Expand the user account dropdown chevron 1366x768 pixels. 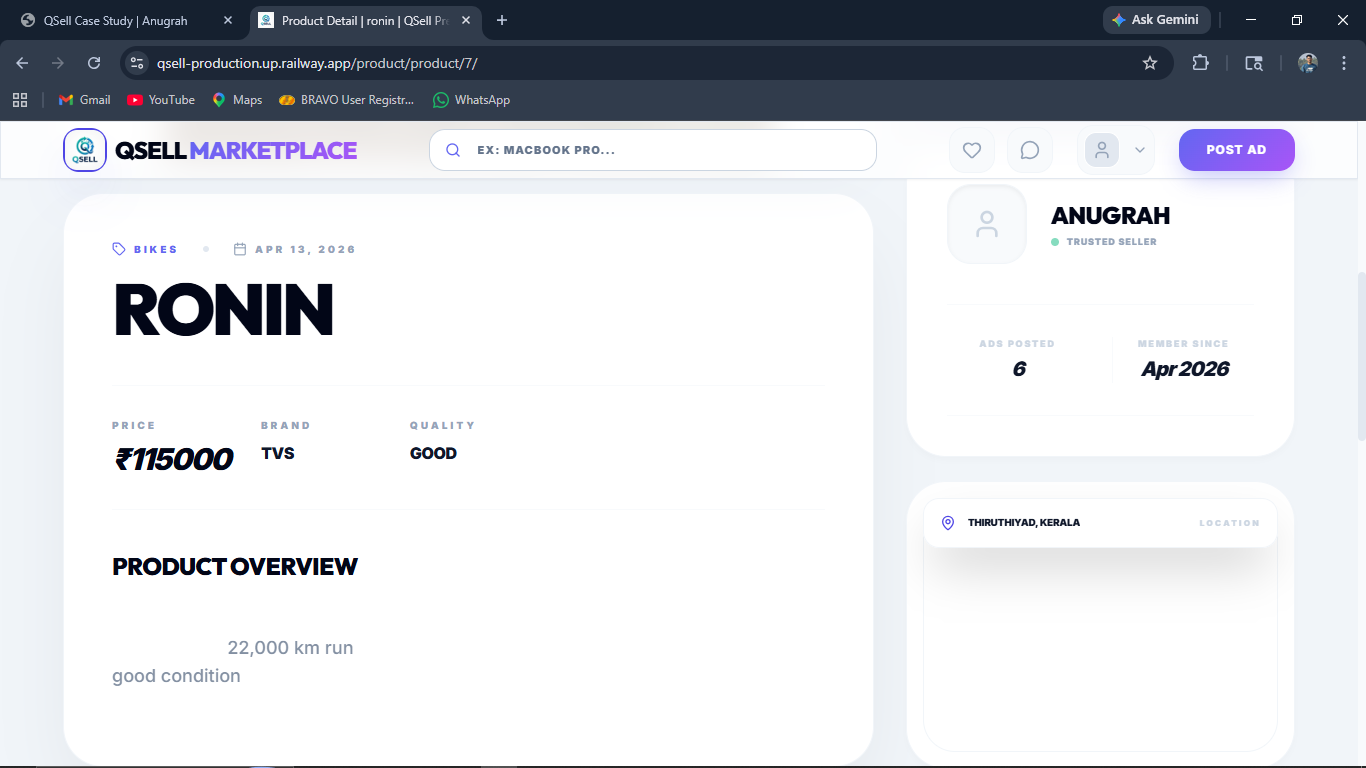[1139, 150]
